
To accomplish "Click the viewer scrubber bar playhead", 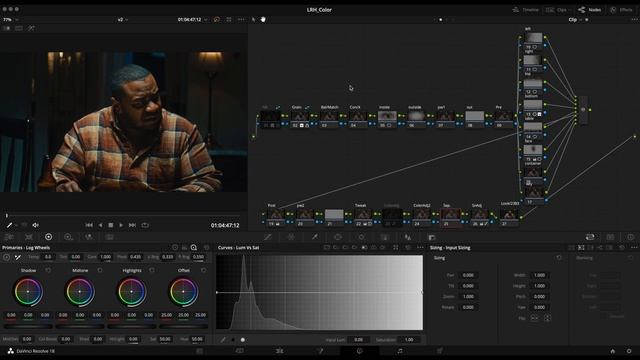I will click(7, 215).
